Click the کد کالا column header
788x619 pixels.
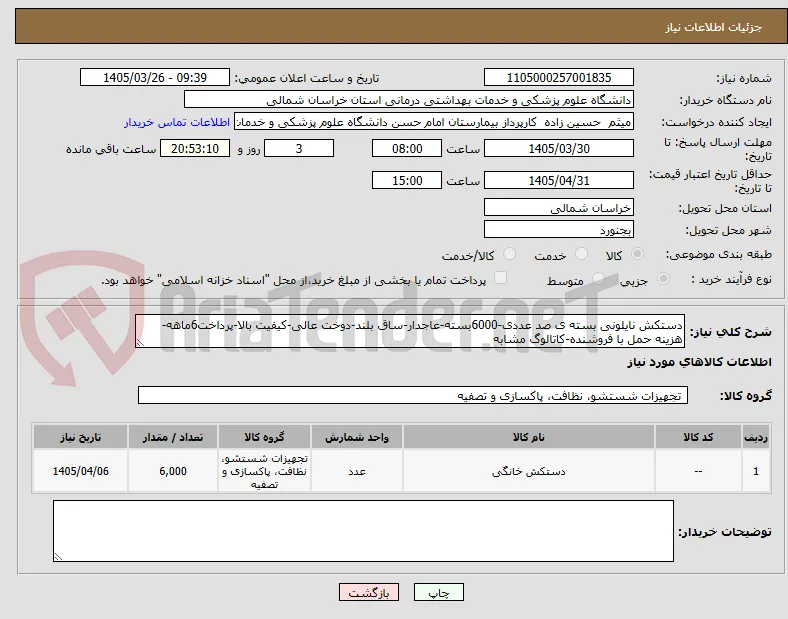698,437
